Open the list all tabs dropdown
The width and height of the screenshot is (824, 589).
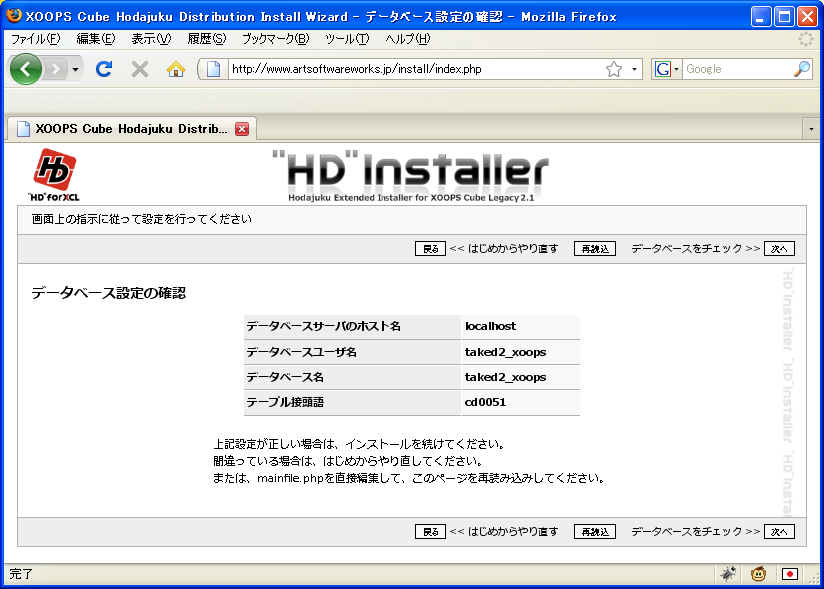[x=810, y=129]
